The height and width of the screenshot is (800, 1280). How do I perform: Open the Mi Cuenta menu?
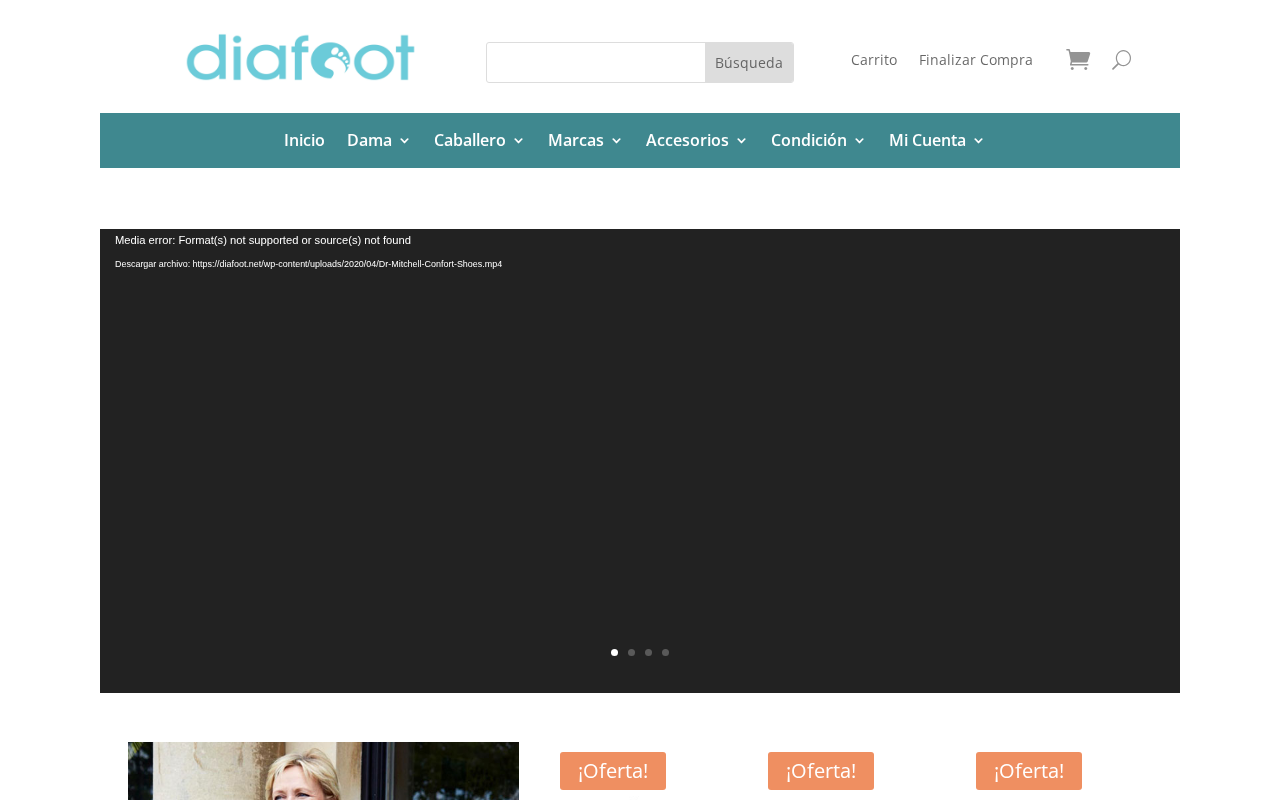937,140
